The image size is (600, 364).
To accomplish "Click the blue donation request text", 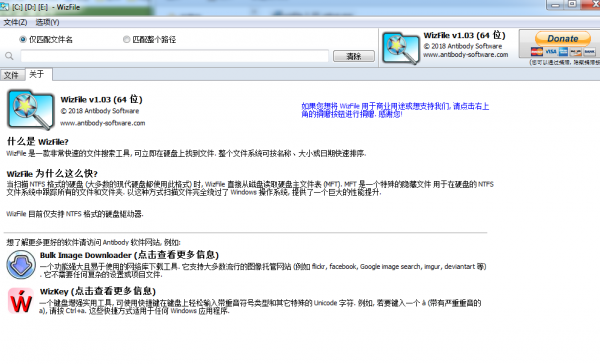I will click(x=395, y=110).
